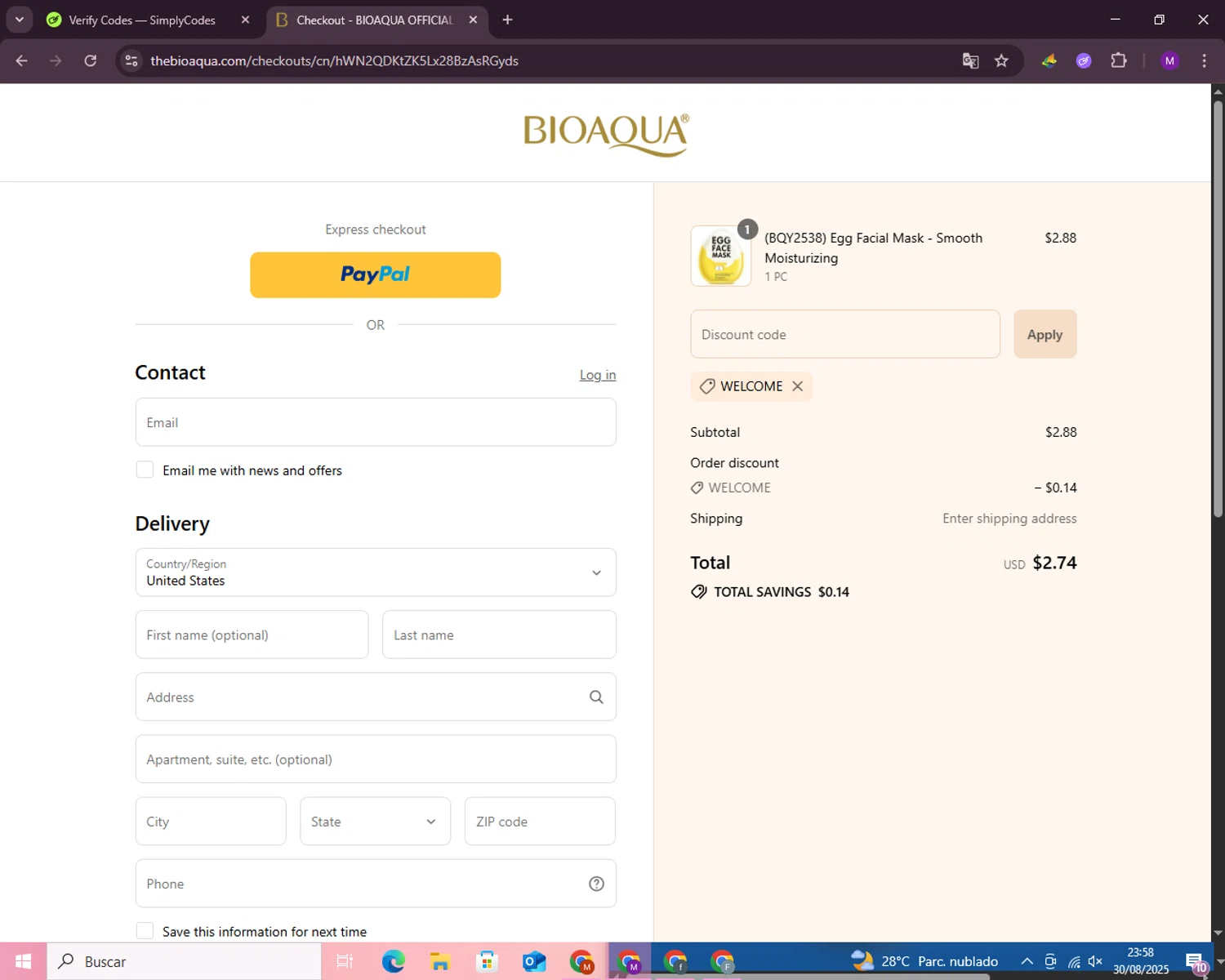1225x980 pixels.
Task: Click the phone help question mark icon
Action: (596, 884)
